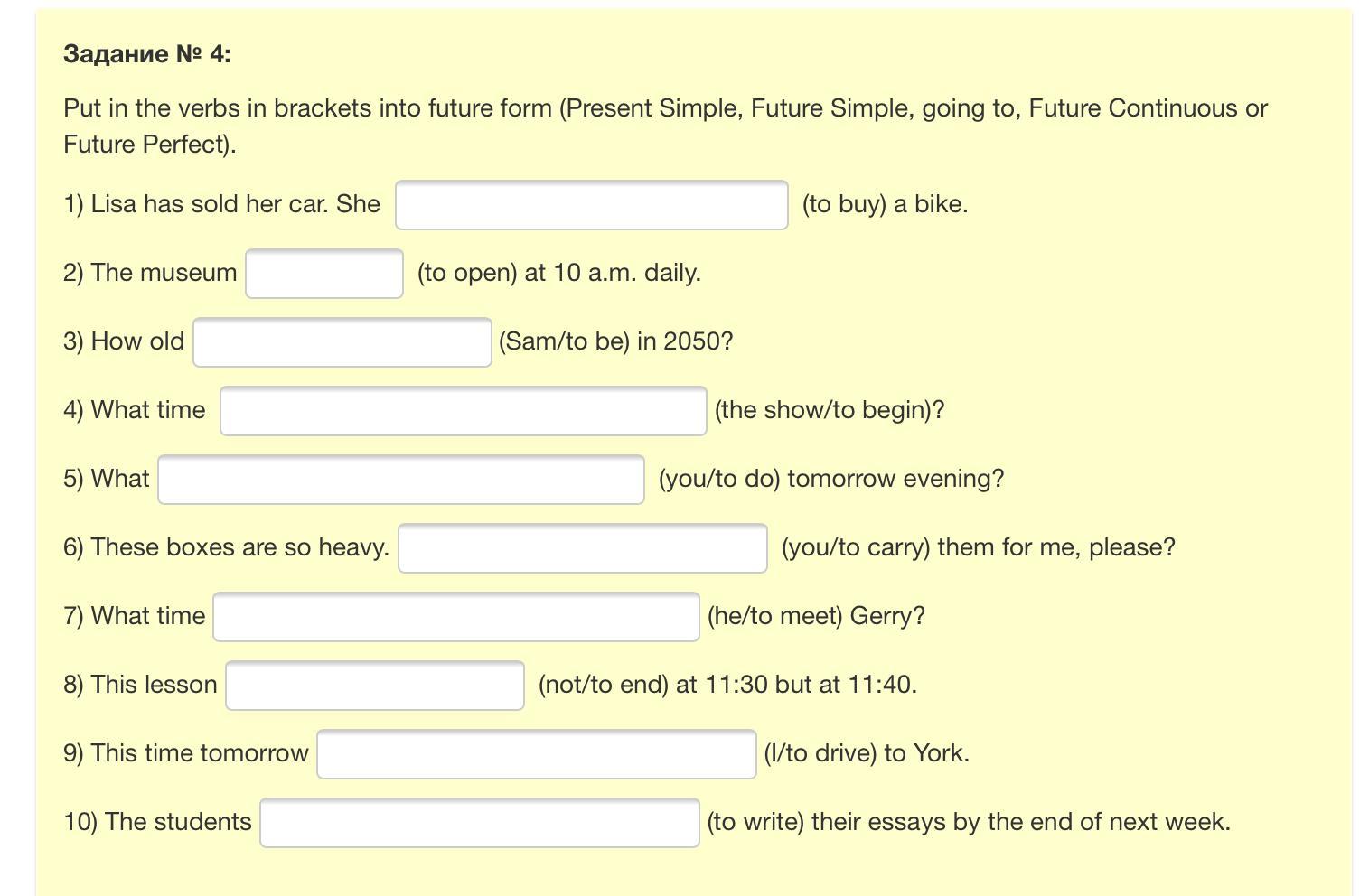Click the label '4) What time'
1369x896 pixels.
tap(135, 410)
